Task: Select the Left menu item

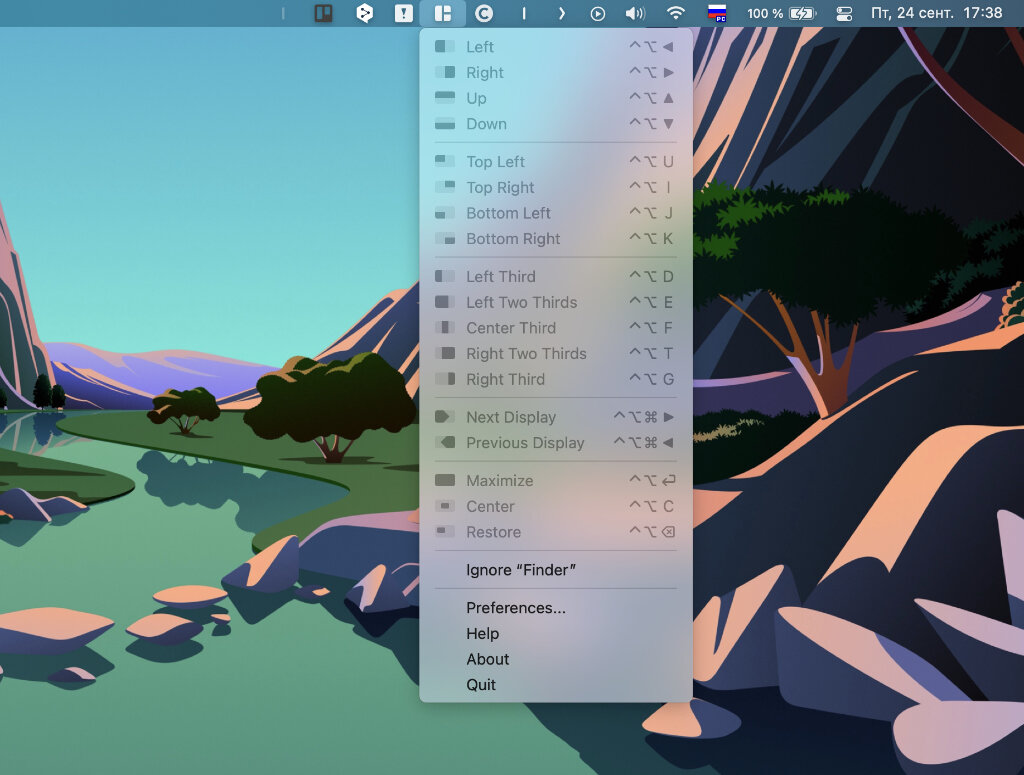Action: [556, 46]
